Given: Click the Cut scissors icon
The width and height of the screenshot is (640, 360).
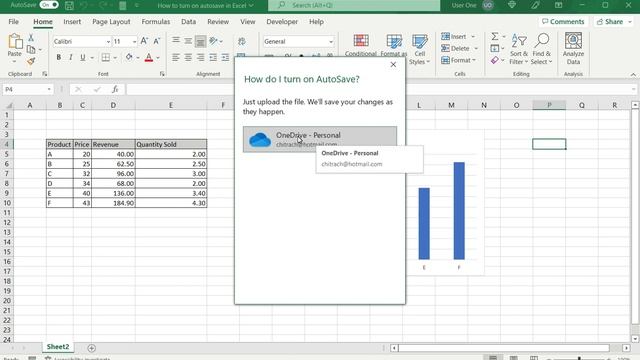Looking at the screenshot, I should click(x=31, y=38).
